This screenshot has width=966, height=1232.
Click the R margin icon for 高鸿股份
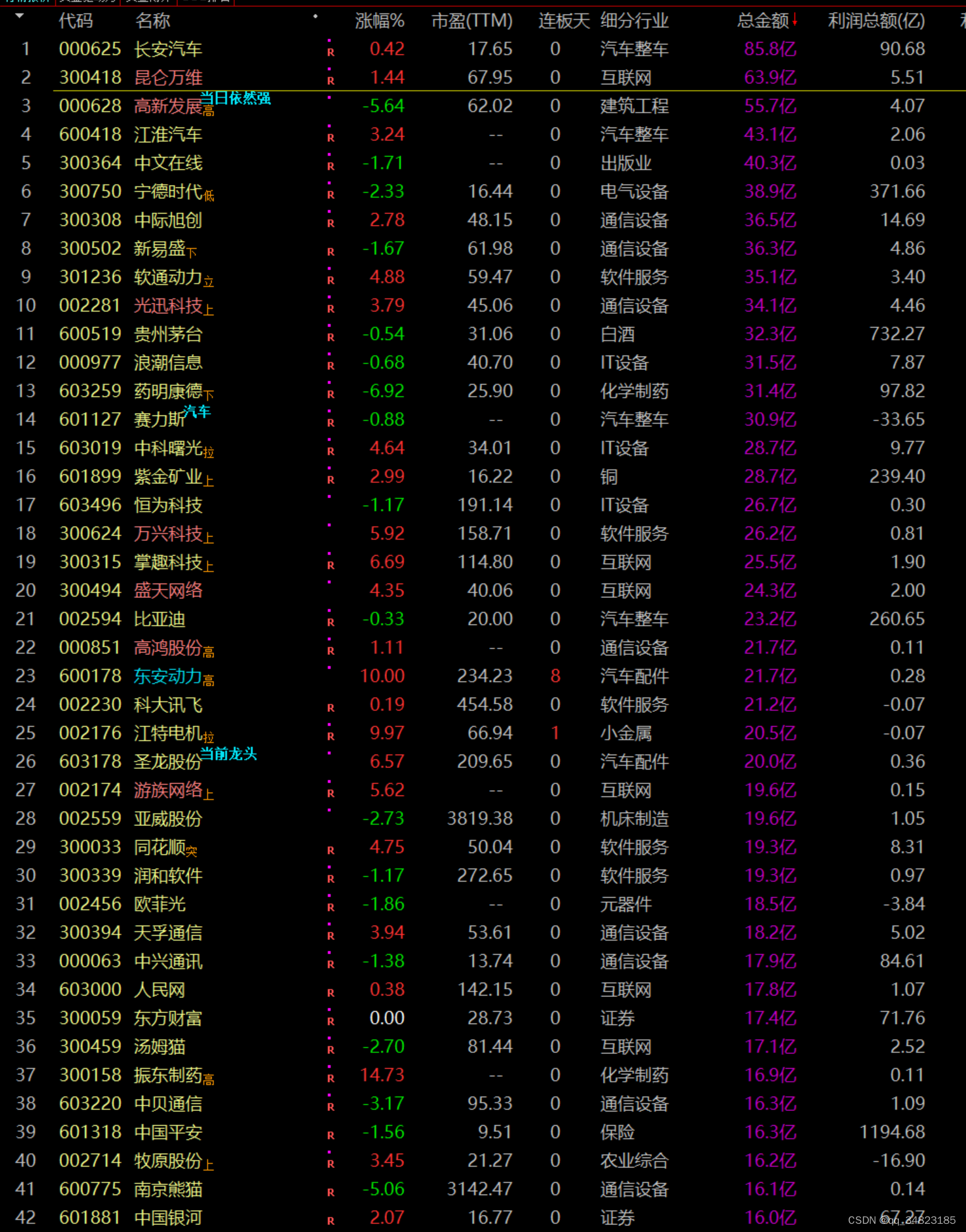pos(330,651)
